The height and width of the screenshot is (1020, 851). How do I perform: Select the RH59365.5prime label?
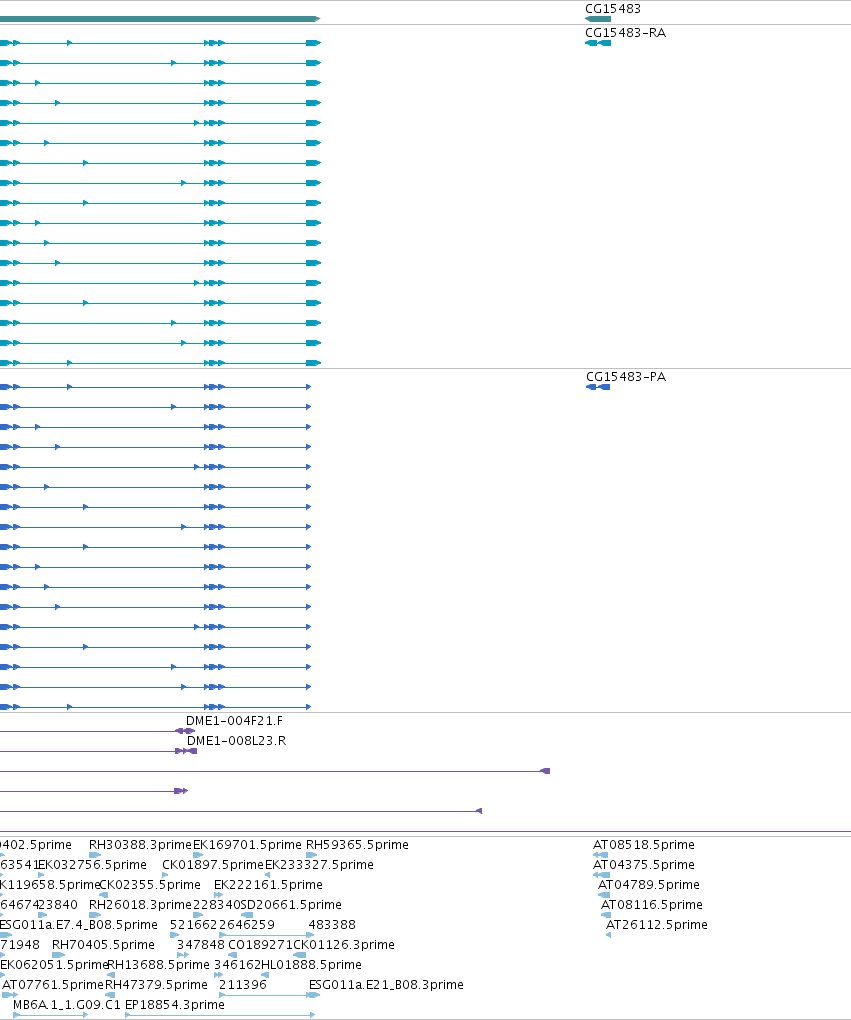(357, 844)
